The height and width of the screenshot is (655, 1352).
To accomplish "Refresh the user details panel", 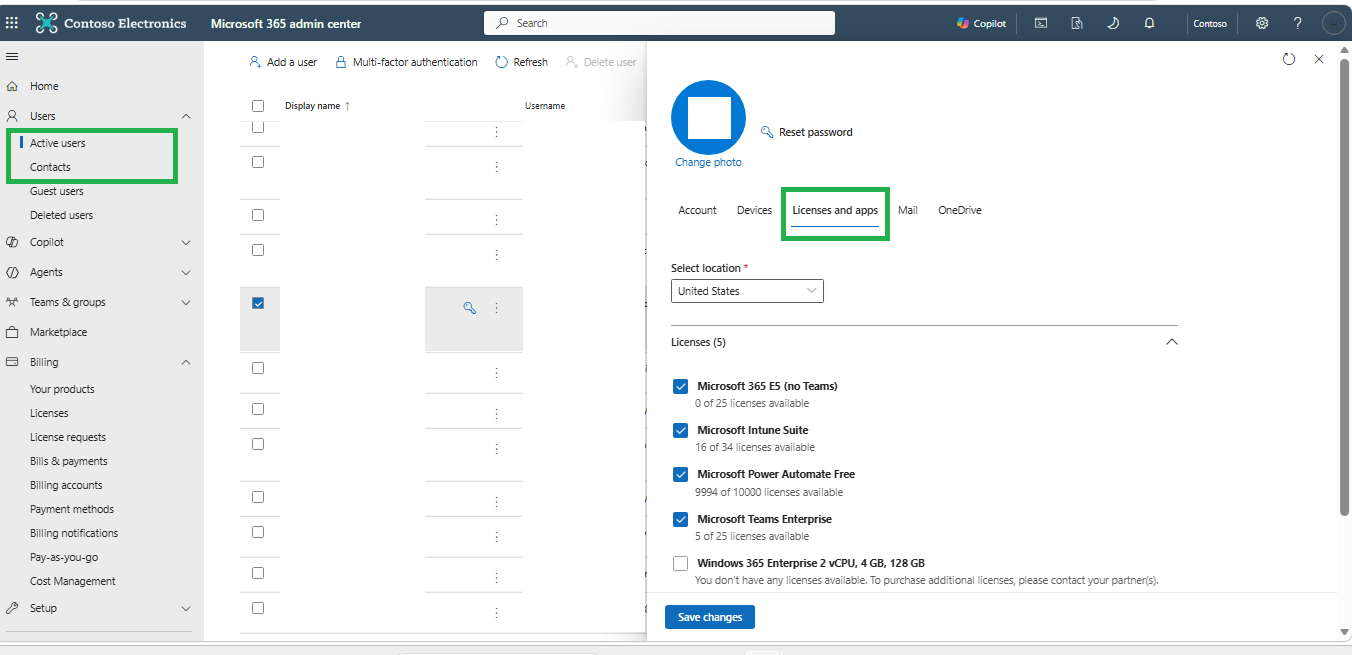I will coord(1289,59).
